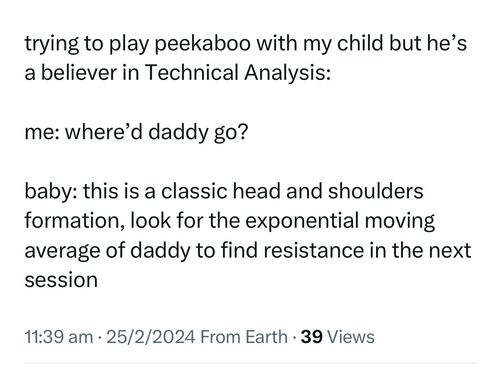The image size is (500, 372).
Task: Click the word child in first line
Action: 360,43
